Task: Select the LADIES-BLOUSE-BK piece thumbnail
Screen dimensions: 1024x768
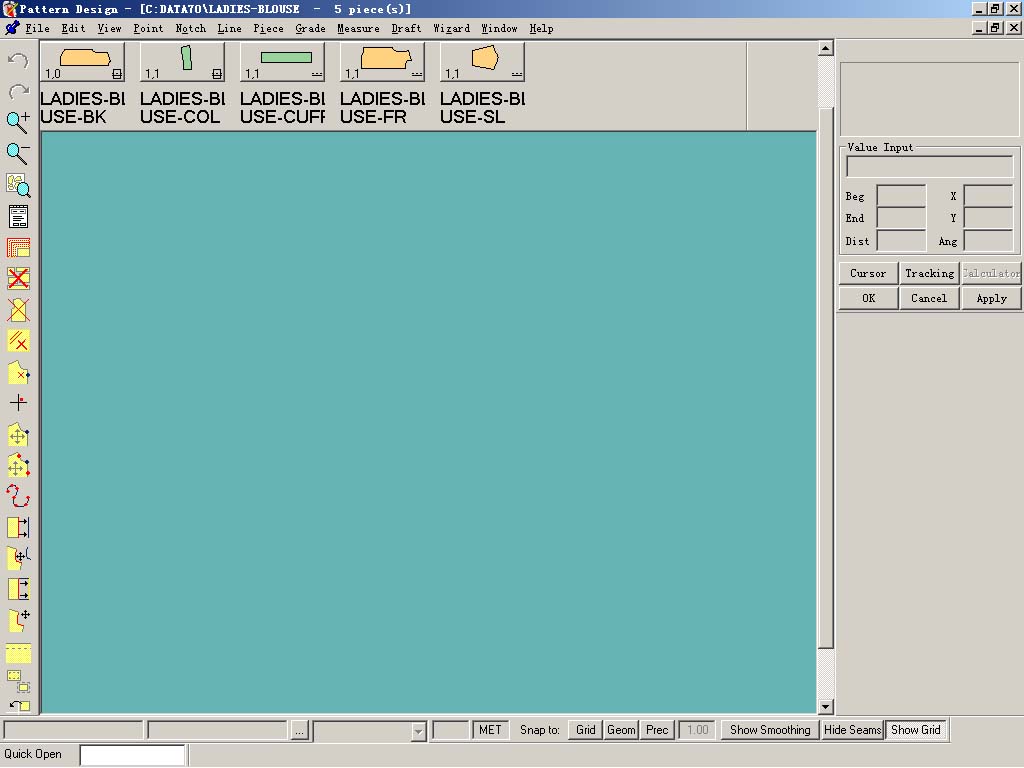Action: (82, 62)
